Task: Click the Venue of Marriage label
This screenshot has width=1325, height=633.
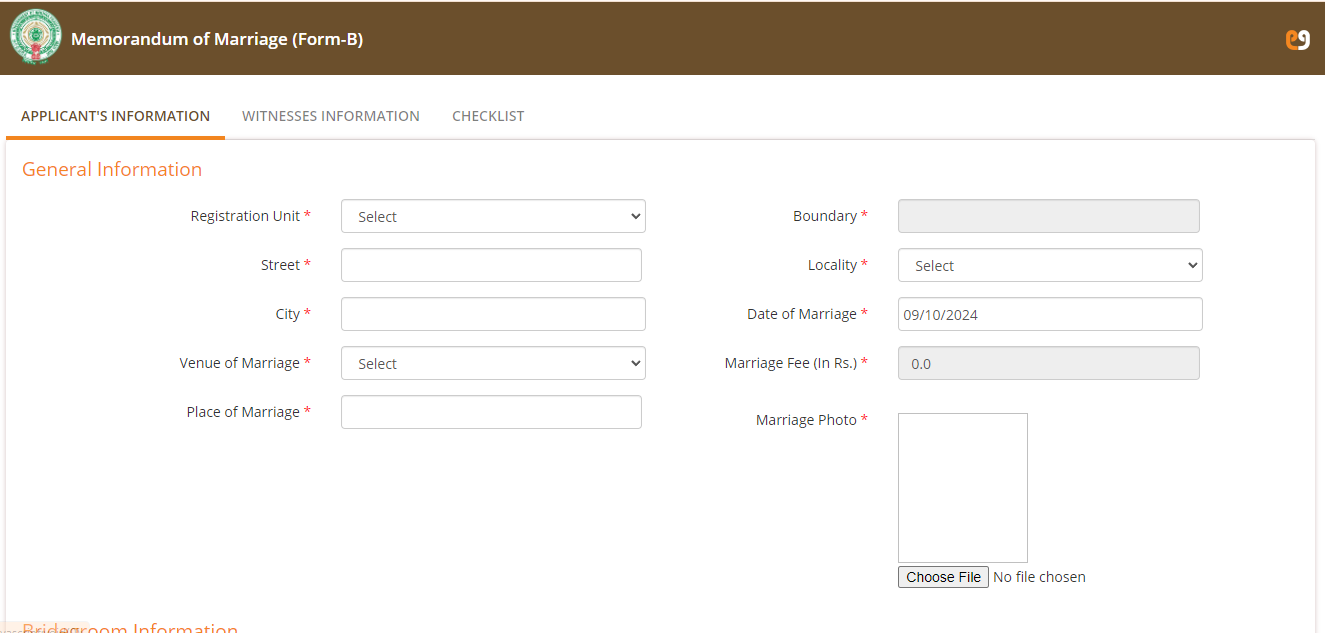Action: pyautogui.click(x=245, y=363)
